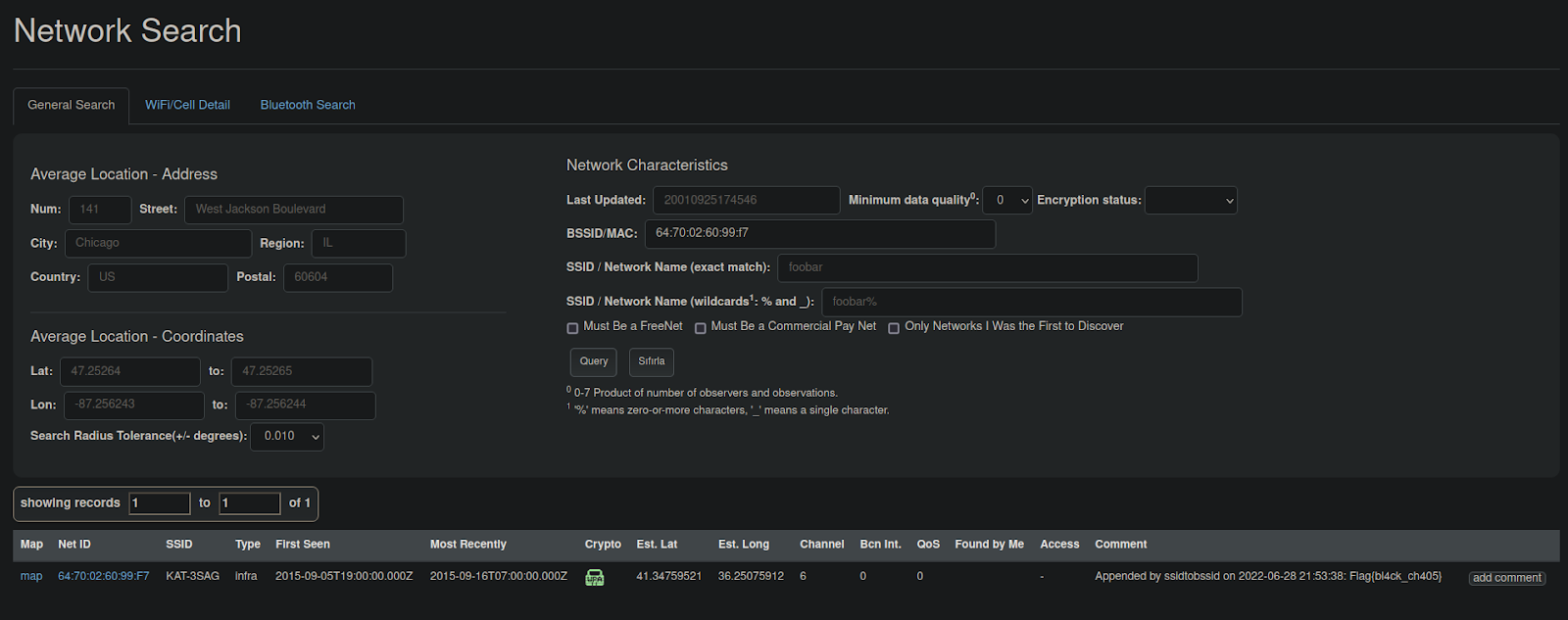Click the 2015-09-16T07:00:00.000Z most recently value
Screen dimensions: 1568x620
coord(499,576)
